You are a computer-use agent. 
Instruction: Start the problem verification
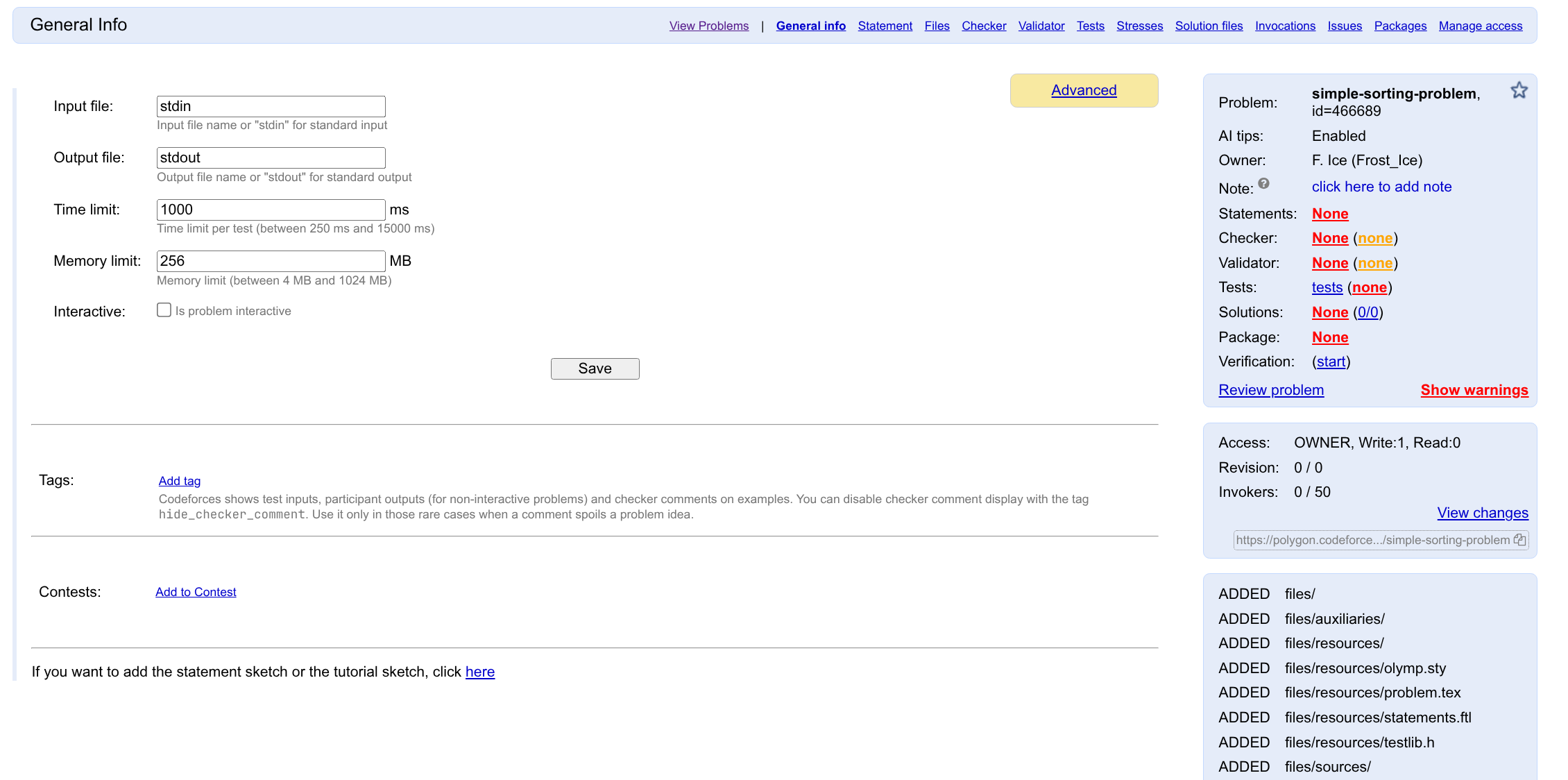point(1331,362)
